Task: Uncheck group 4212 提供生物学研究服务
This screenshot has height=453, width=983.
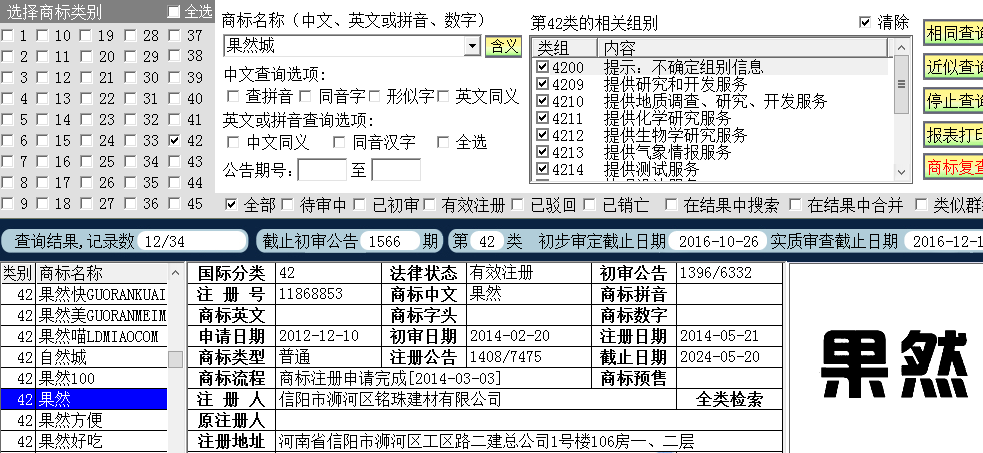Action: point(543,135)
